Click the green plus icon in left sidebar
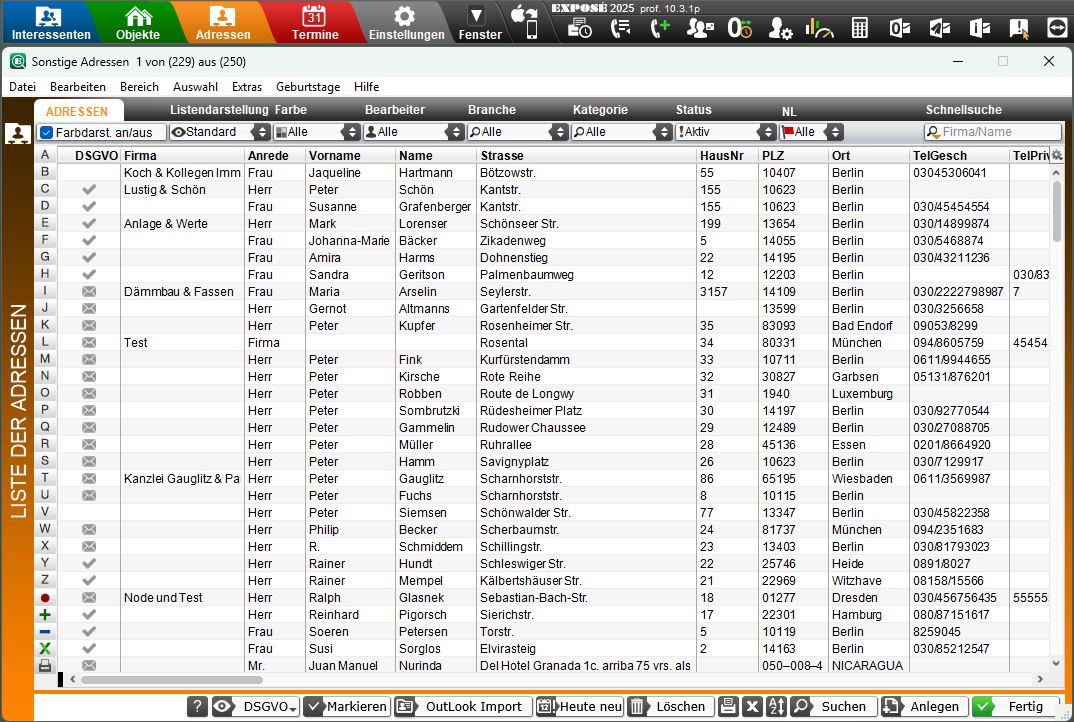This screenshot has width=1074, height=722. [x=45, y=615]
